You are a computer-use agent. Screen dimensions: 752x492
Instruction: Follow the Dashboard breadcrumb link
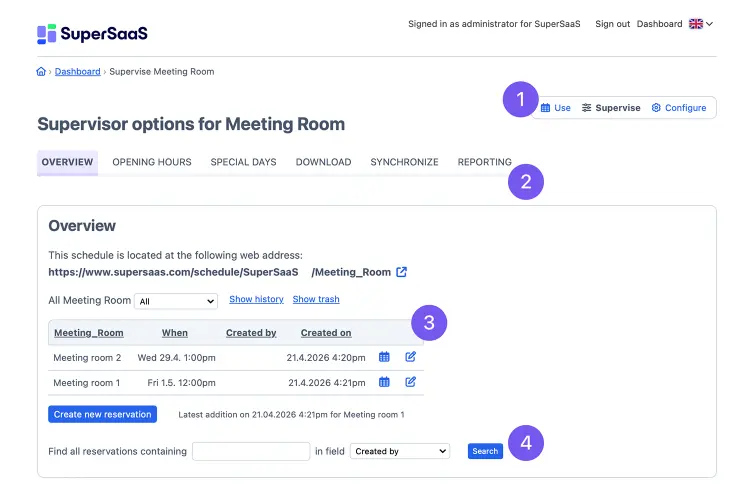[x=78, y=71]
